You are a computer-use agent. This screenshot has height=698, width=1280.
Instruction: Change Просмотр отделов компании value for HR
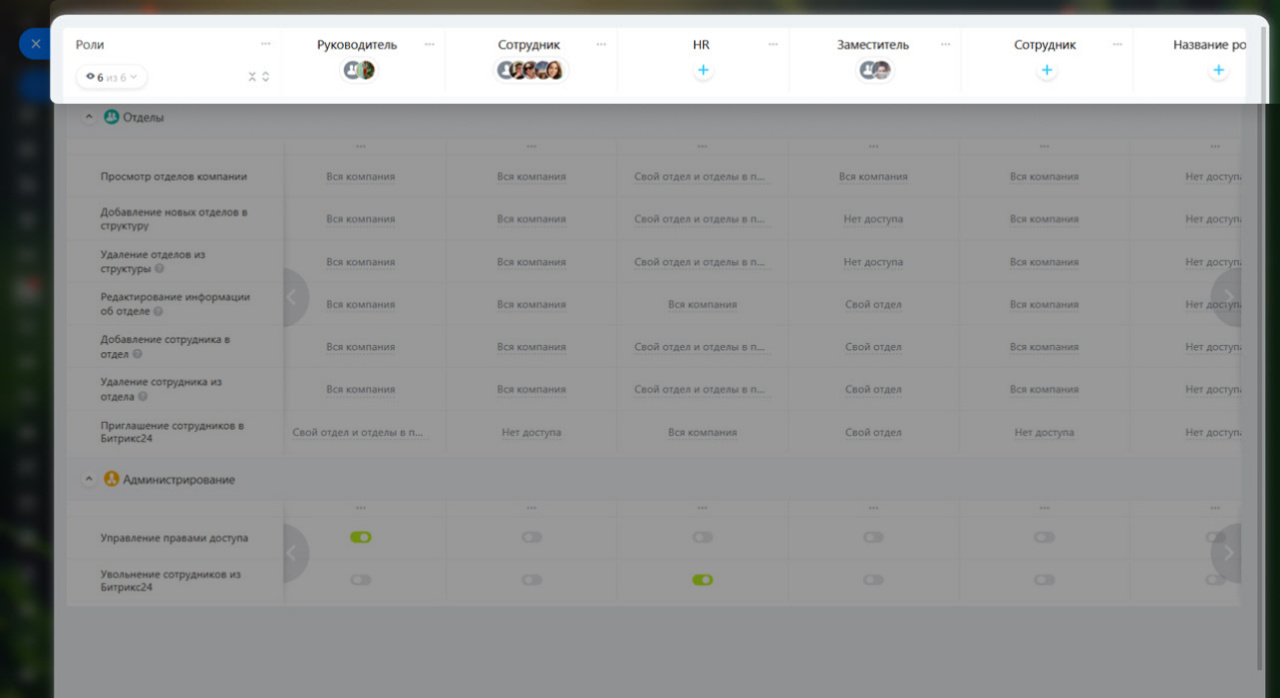tap(703, 177)
